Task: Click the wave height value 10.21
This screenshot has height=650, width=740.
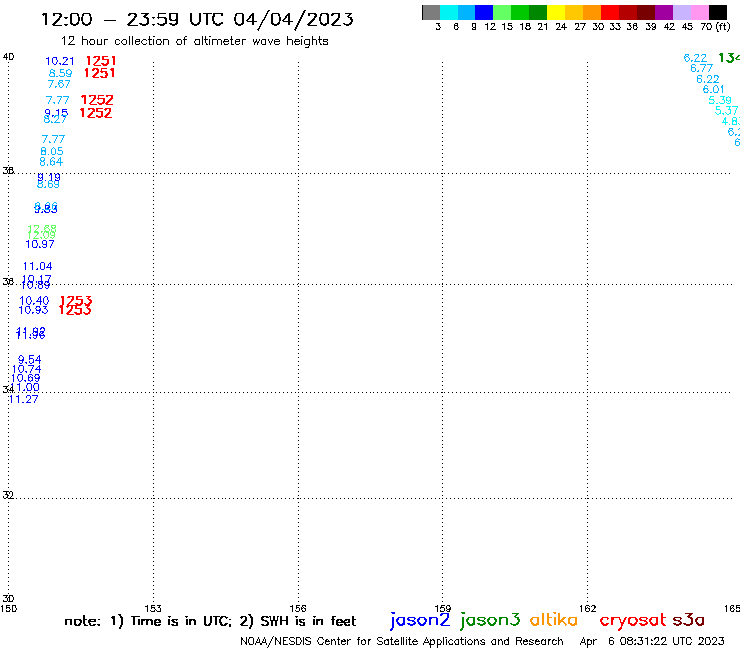Action: point(60,61)
